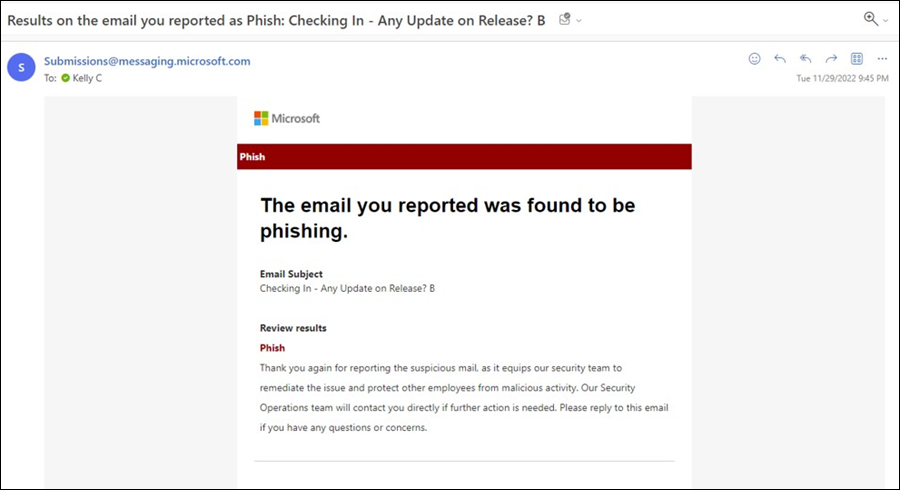This screenshot has height=490, width=900.
Task: Click the green presence indicator by Kelly C
Action: pos(66,78)
